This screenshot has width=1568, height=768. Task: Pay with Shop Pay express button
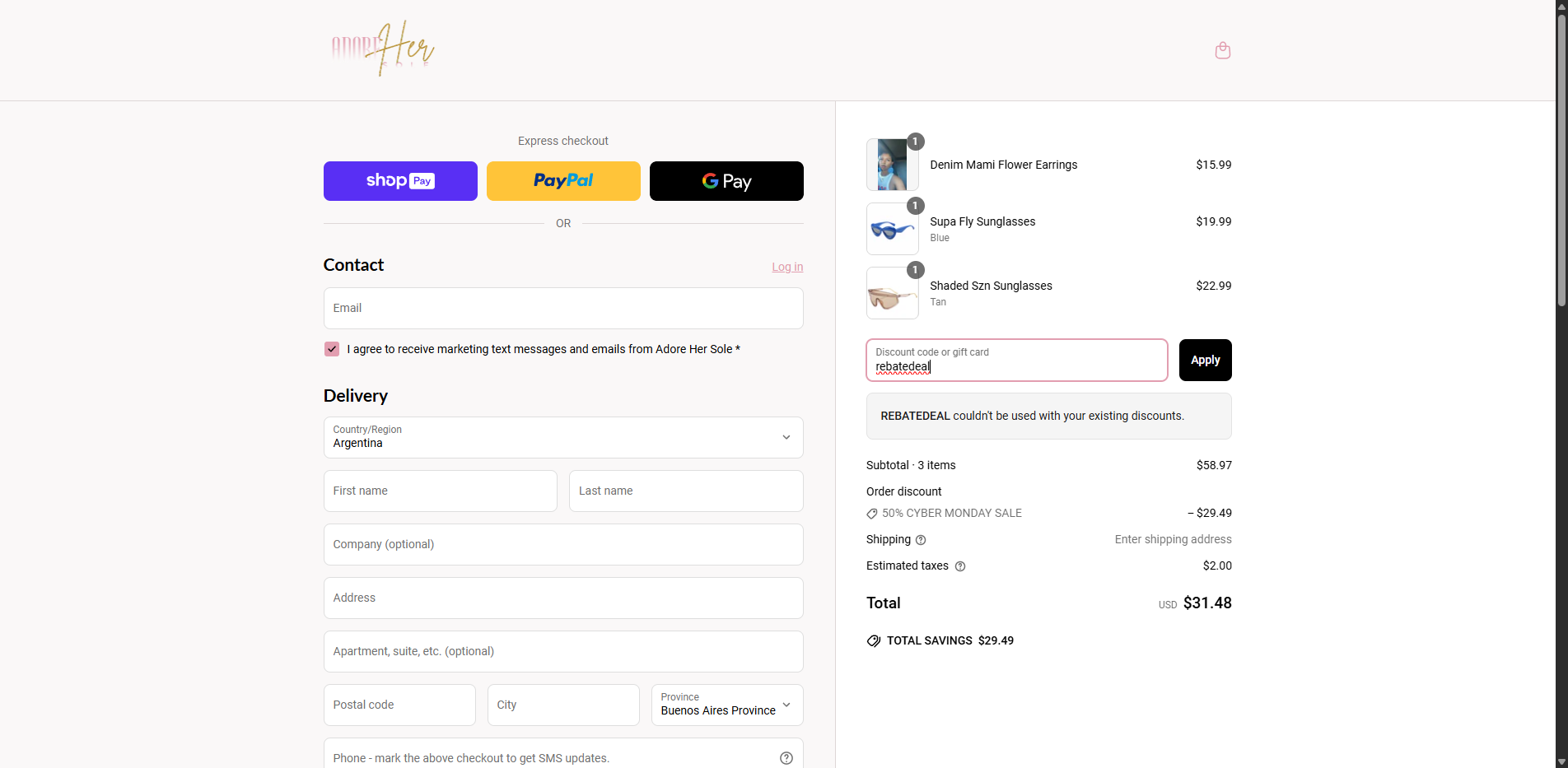[x=400, y=181]
